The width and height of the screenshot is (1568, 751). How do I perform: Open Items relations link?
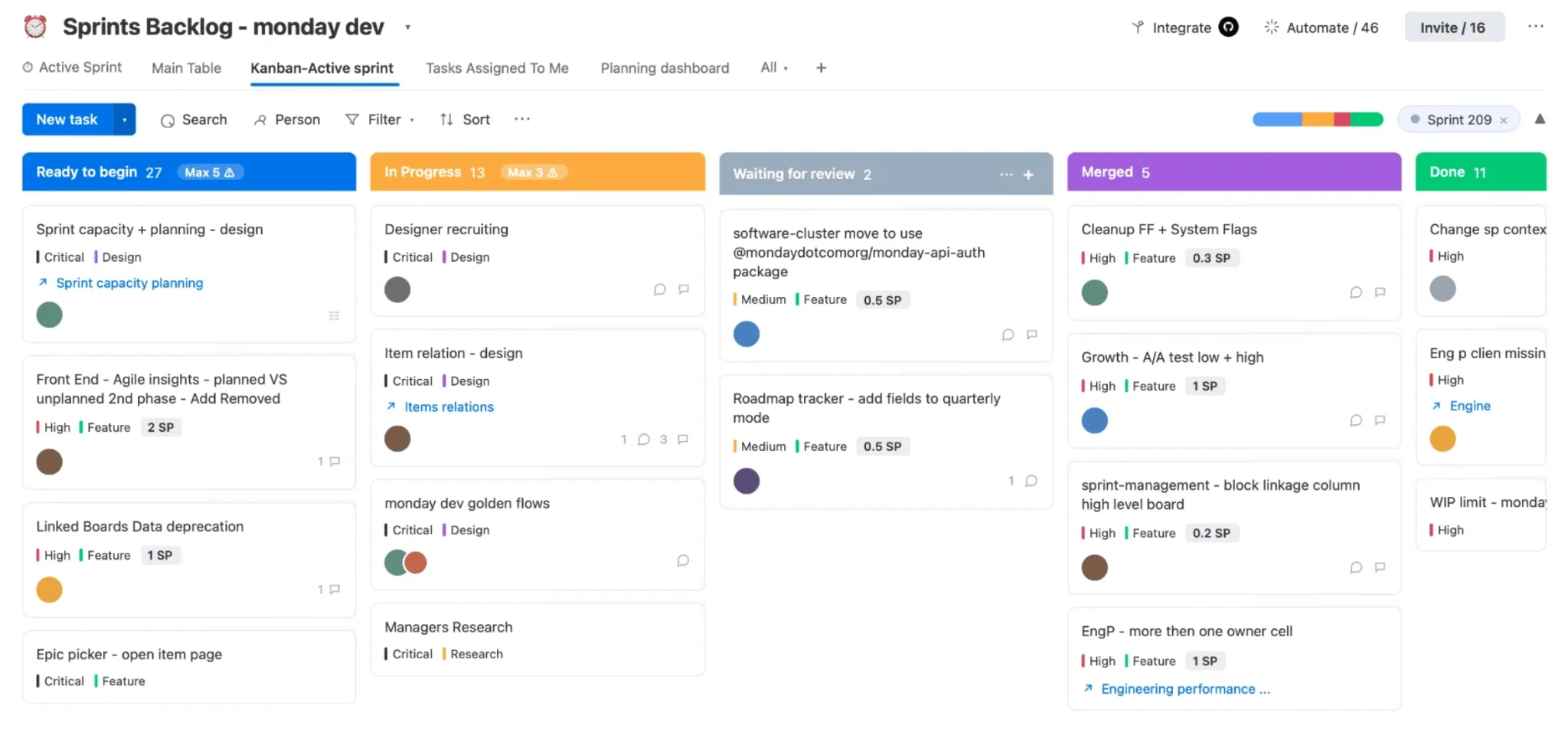pyautogui.click(x=449, y=407)
